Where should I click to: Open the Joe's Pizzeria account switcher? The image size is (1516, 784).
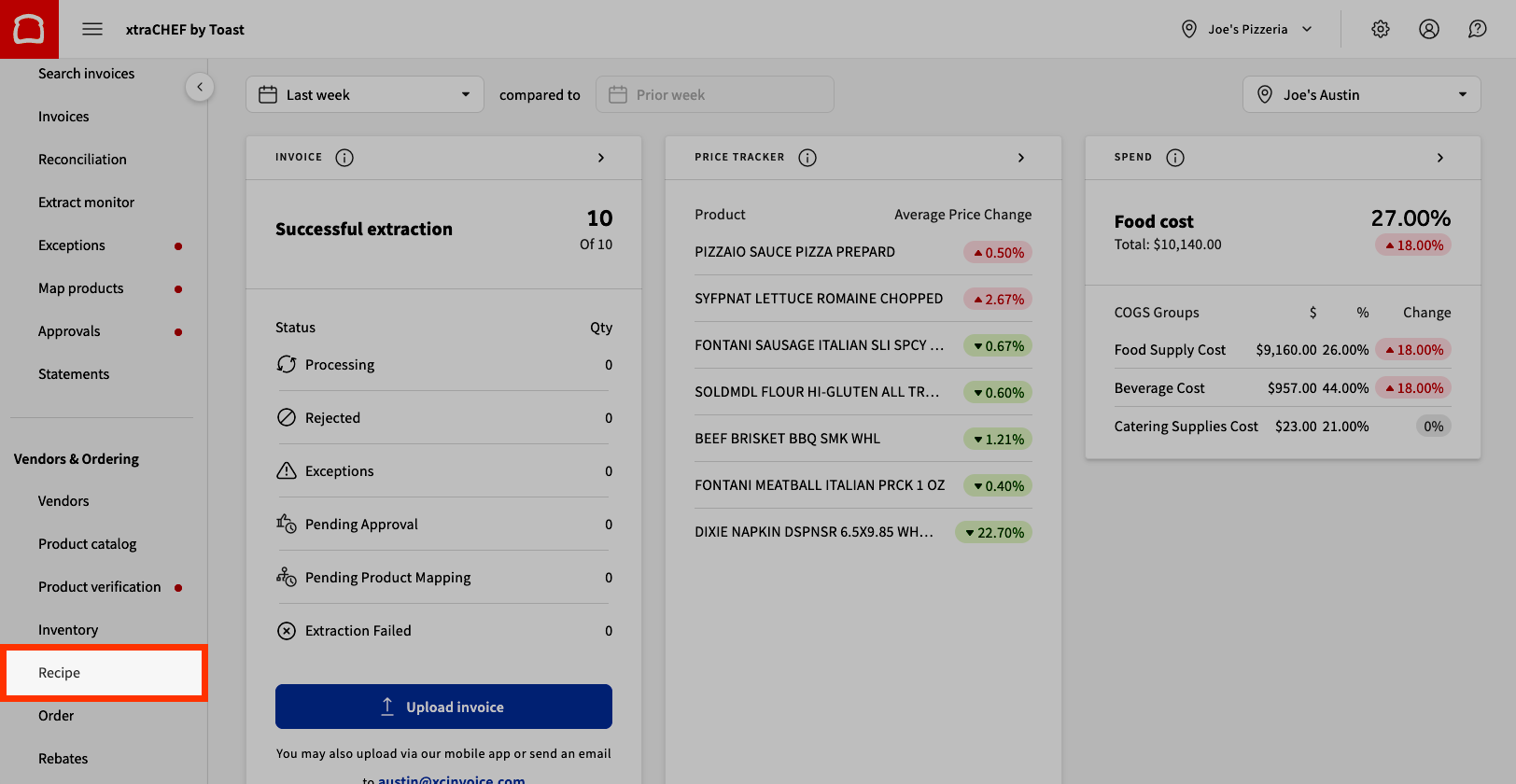click(x=1246, y=29)
